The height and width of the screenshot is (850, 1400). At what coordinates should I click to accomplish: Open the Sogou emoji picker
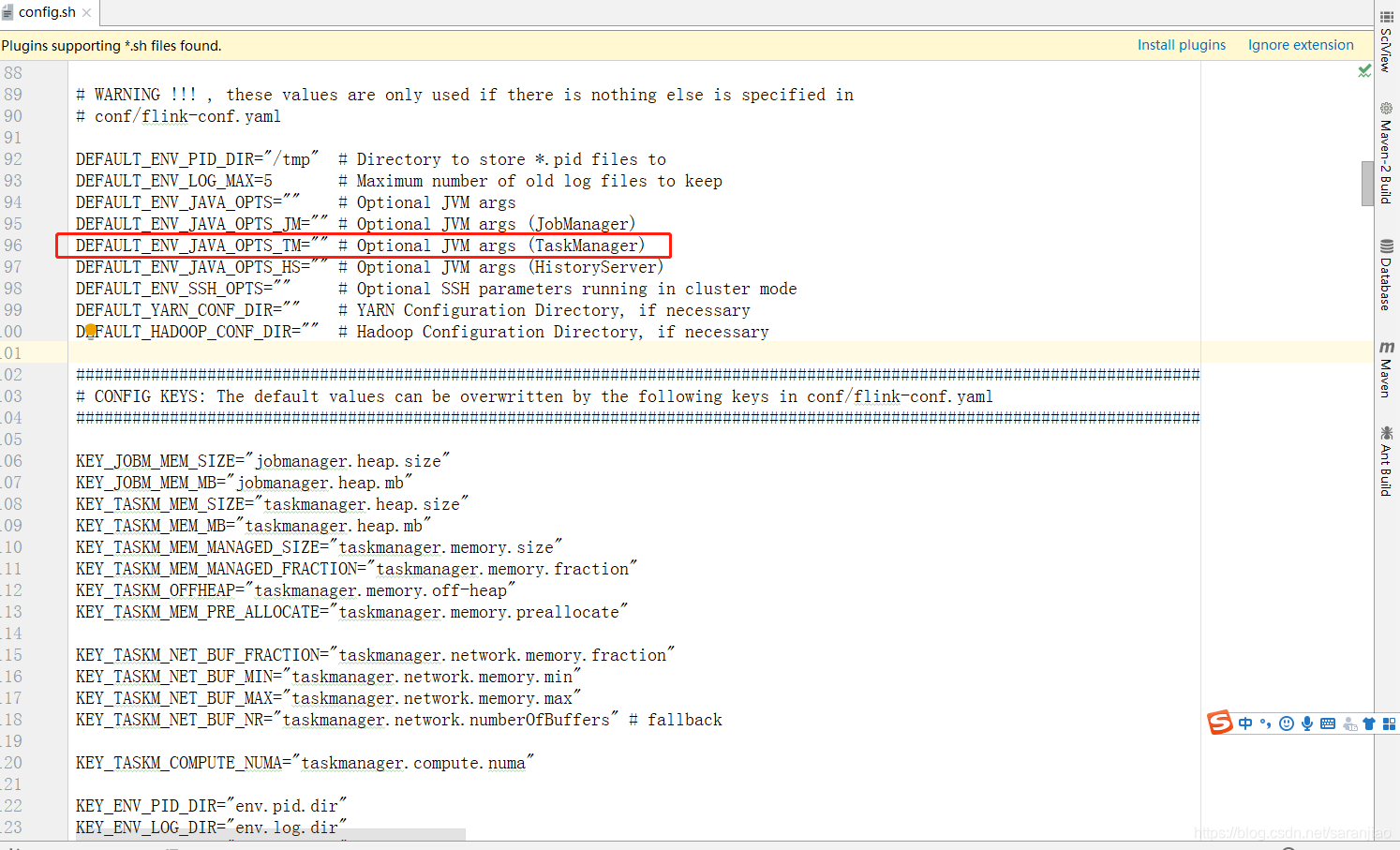tap(1286, 723)
